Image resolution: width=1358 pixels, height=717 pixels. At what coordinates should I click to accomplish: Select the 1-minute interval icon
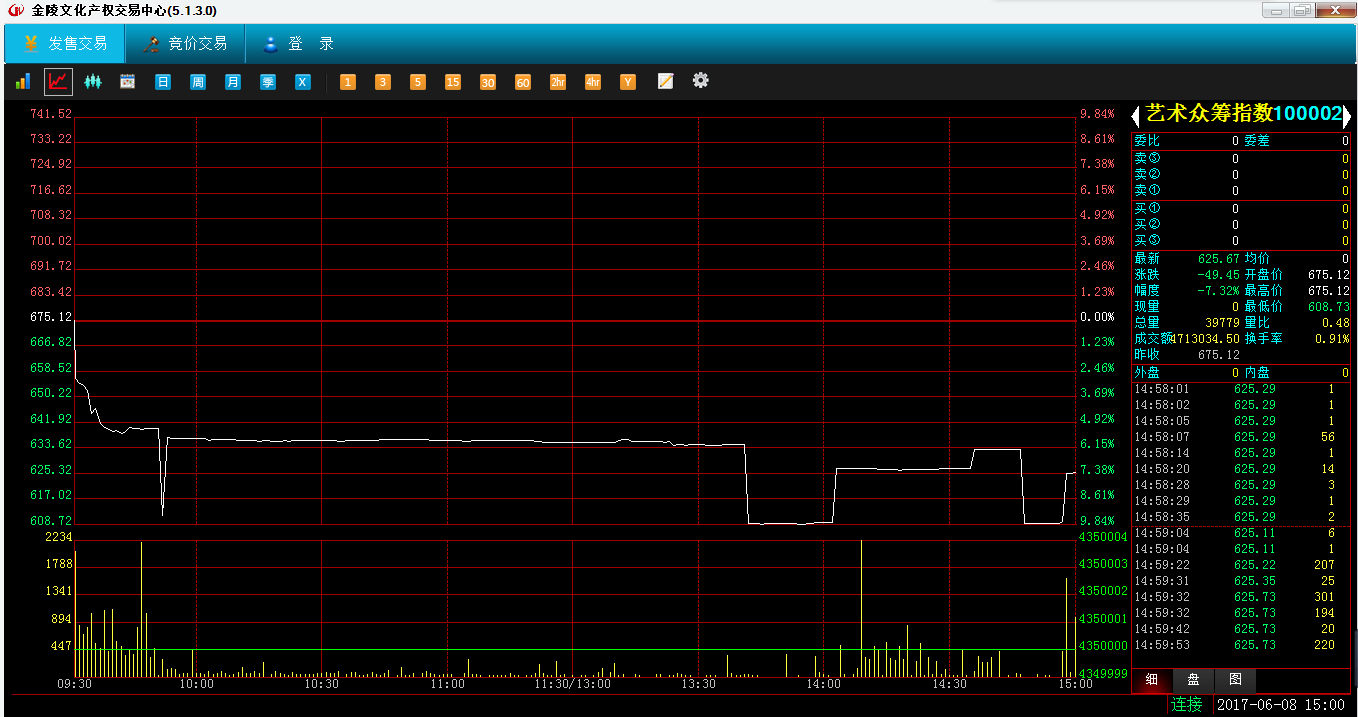pyautogui.click(x=348, y=82)
